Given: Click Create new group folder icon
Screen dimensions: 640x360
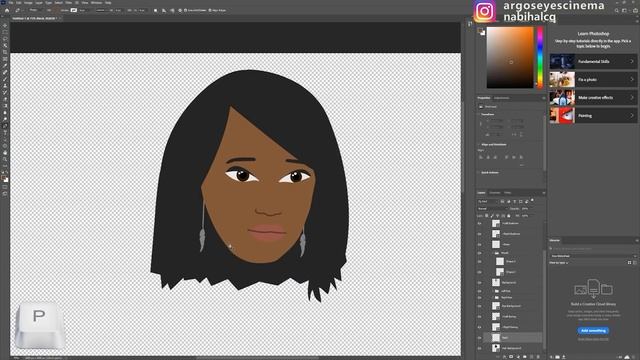Looking at the screenshot, I should pyautogui.click(x=524, y=357).
